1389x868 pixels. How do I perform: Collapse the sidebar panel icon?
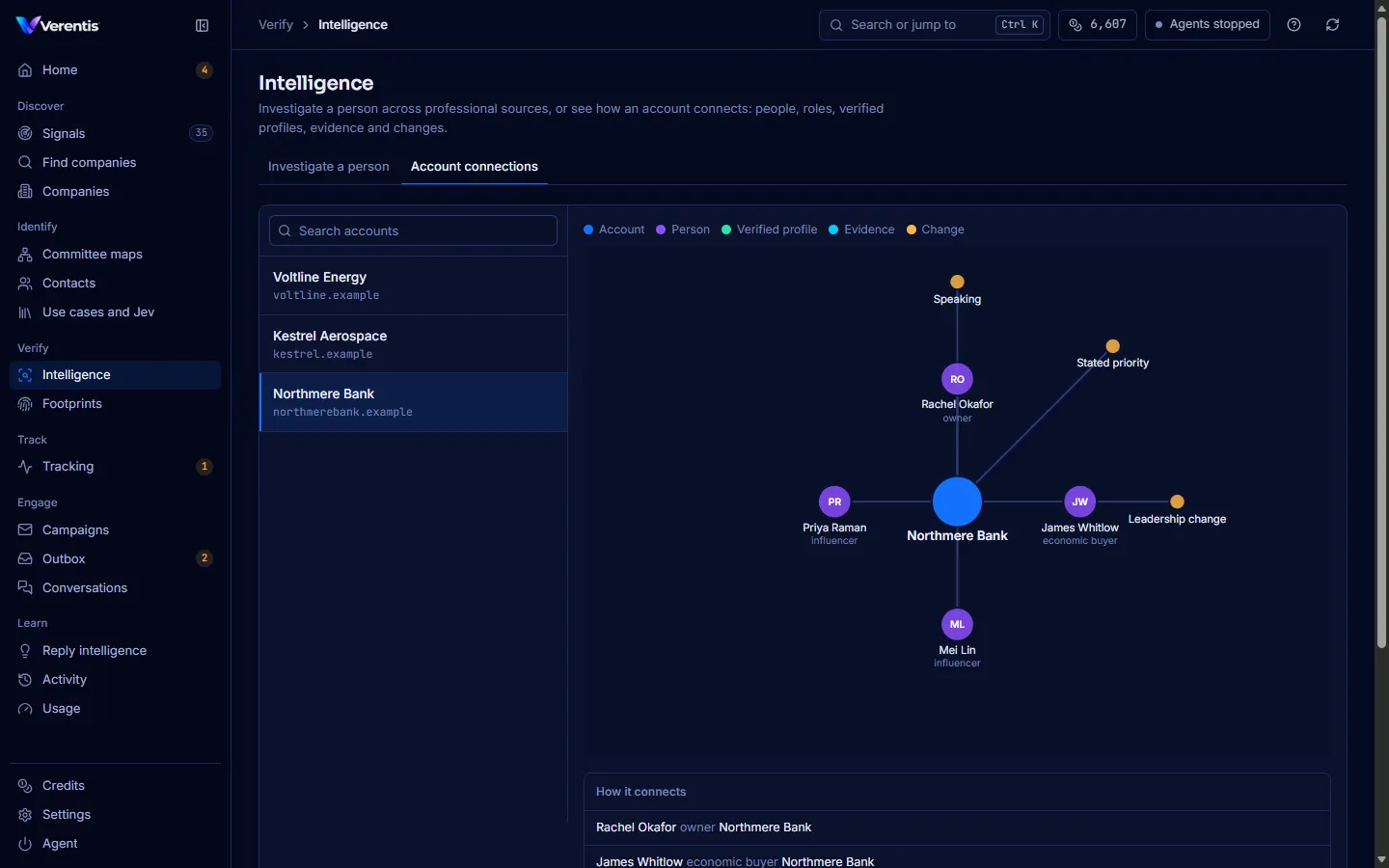(202, 26)
